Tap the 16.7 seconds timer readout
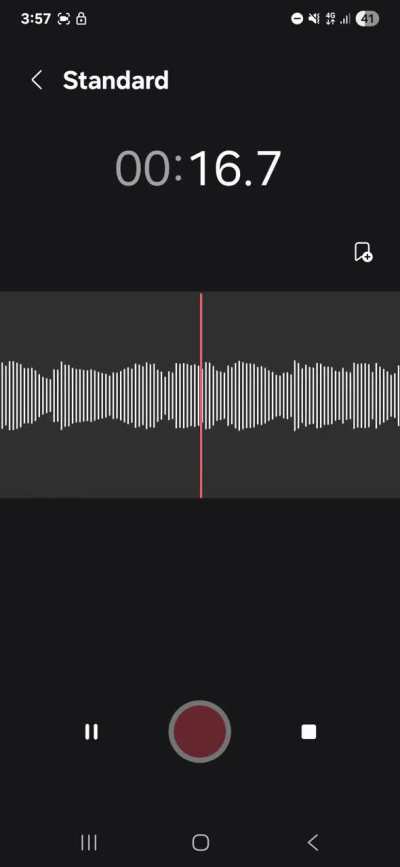400x867 pixels. pos(235,168)
